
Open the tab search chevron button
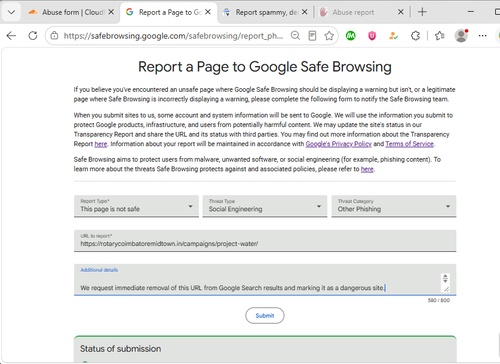11,12
